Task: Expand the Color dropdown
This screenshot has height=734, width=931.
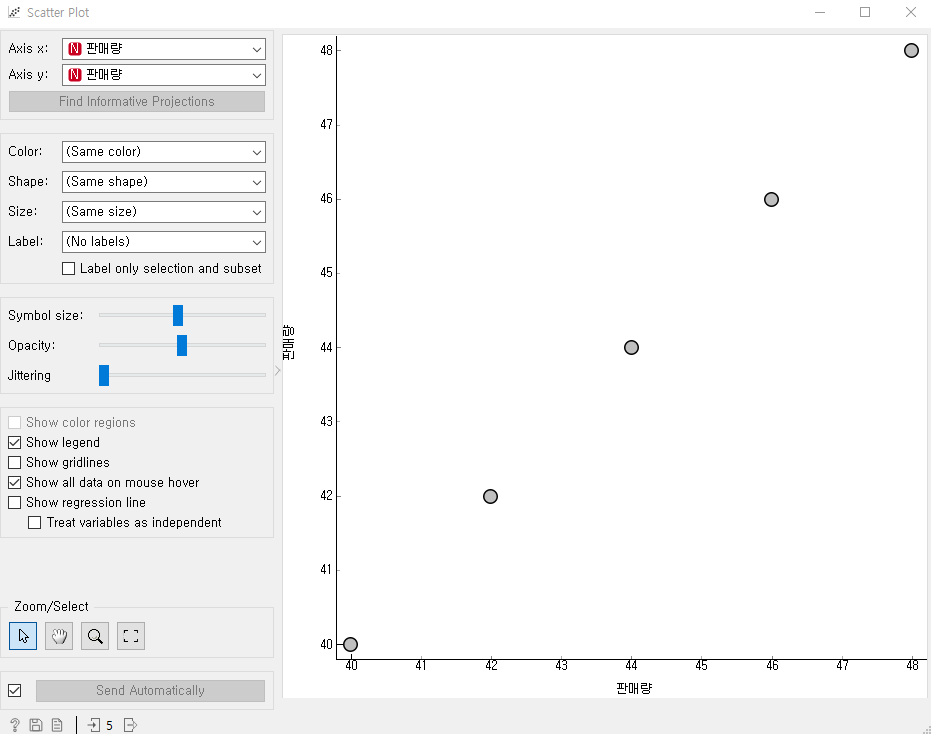Action: click(x=164, y=152)
